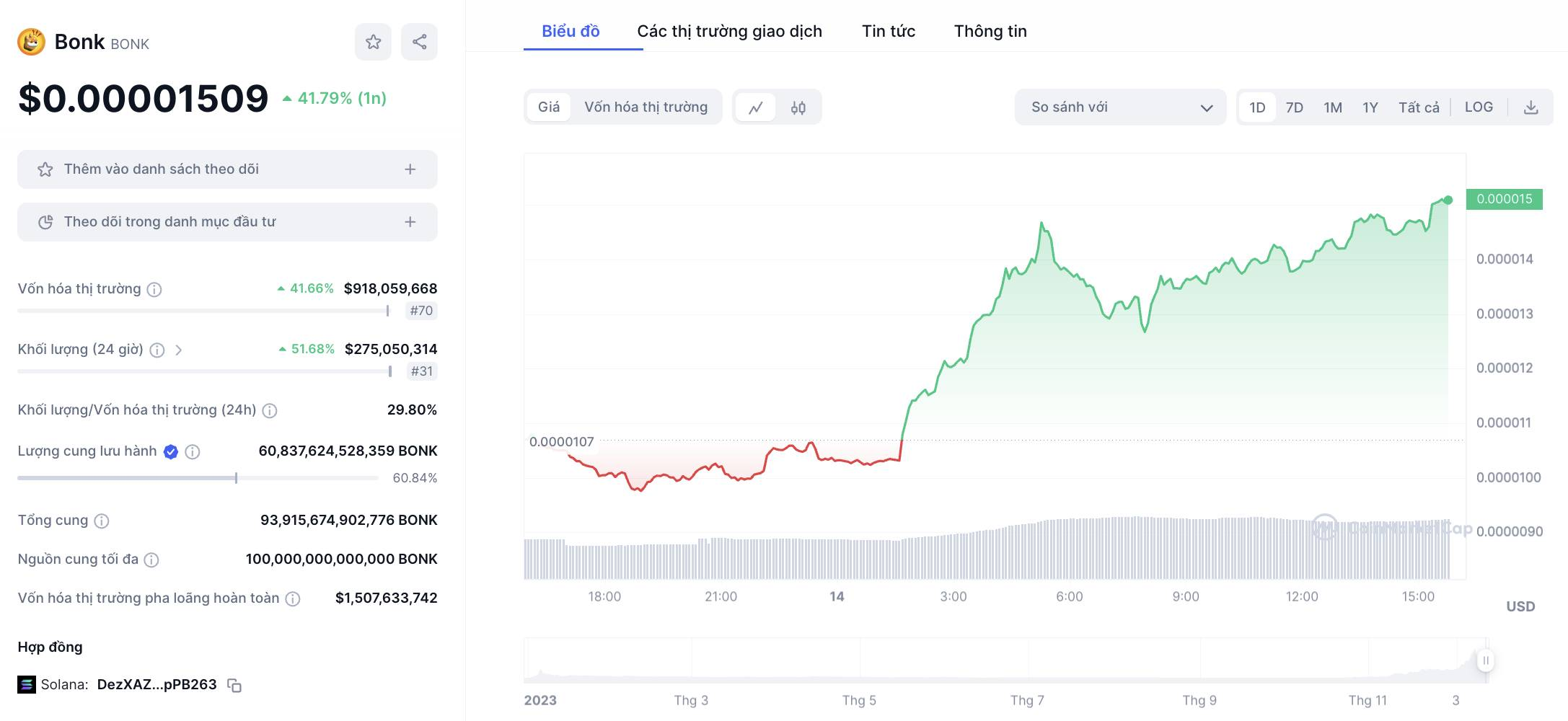
Task: Click the Solana network logo
Action: tap(27, 685)
